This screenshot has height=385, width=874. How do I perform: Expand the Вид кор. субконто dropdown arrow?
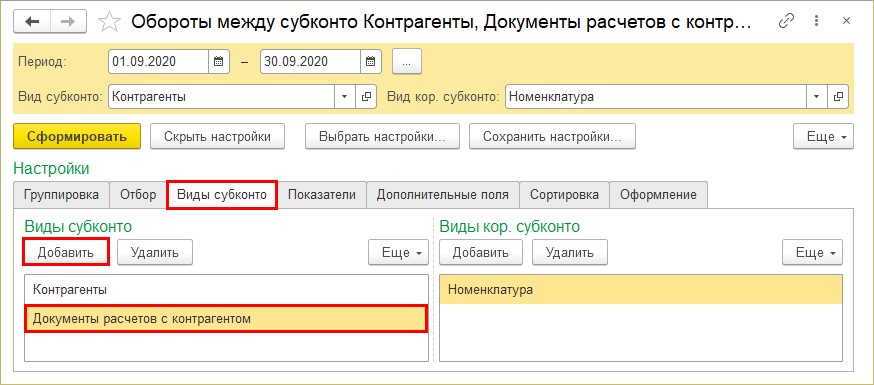point(817,96)
